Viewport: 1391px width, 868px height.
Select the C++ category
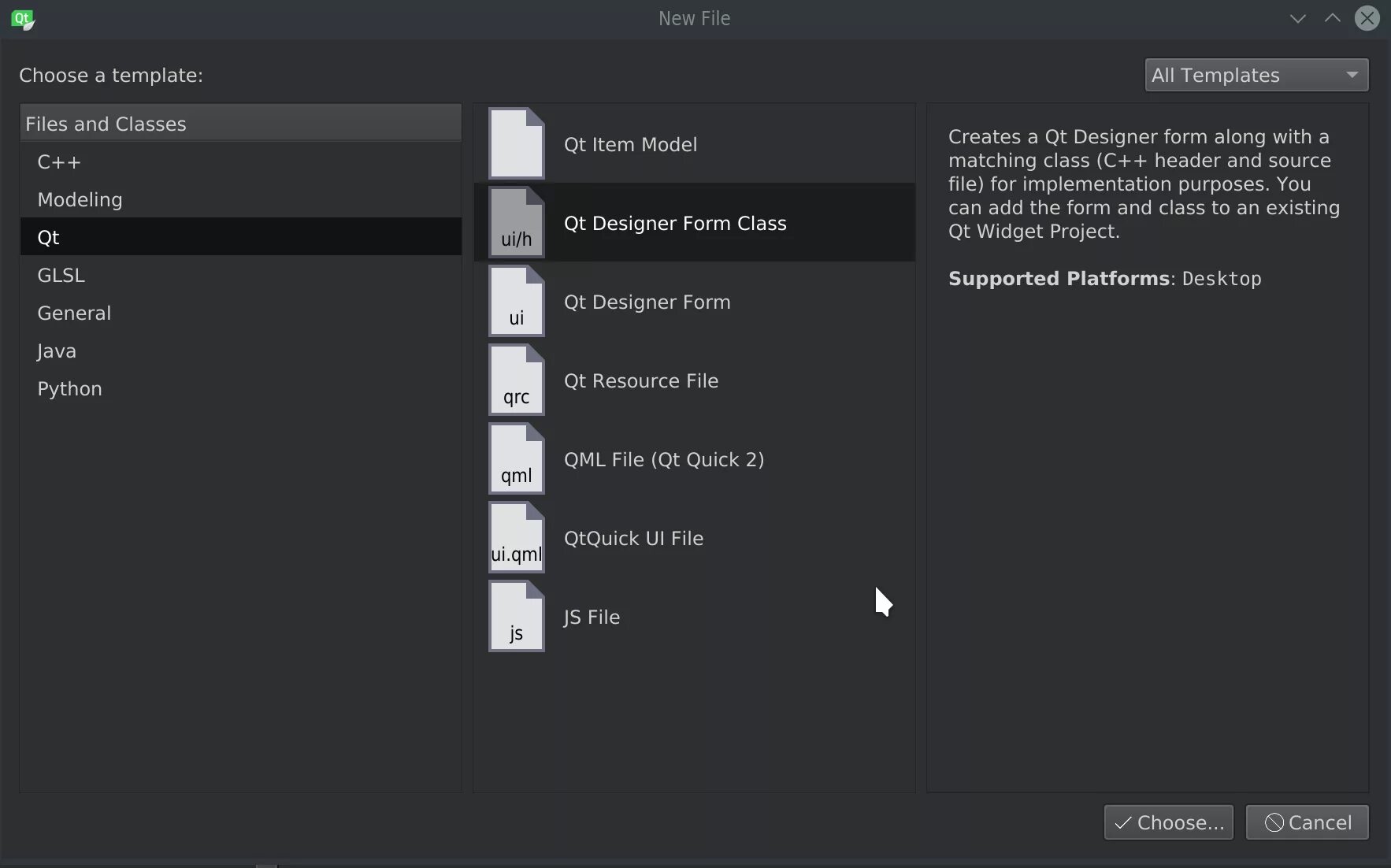60,162
